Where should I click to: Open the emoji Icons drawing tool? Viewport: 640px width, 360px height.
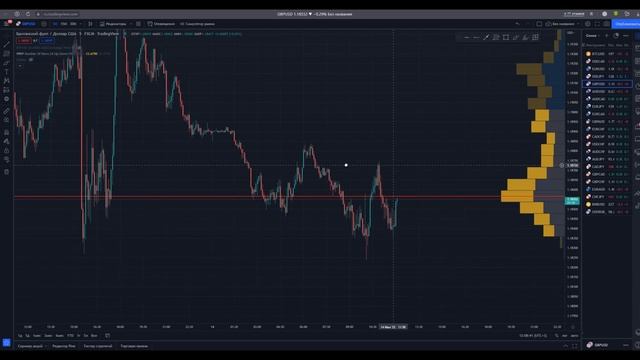(6, 99)
